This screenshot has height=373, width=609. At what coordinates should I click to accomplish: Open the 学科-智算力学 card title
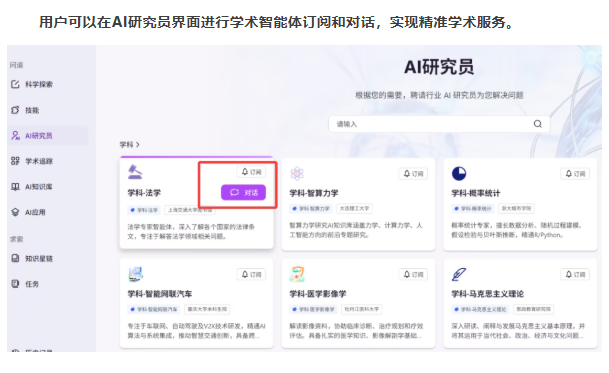[314, 193]
